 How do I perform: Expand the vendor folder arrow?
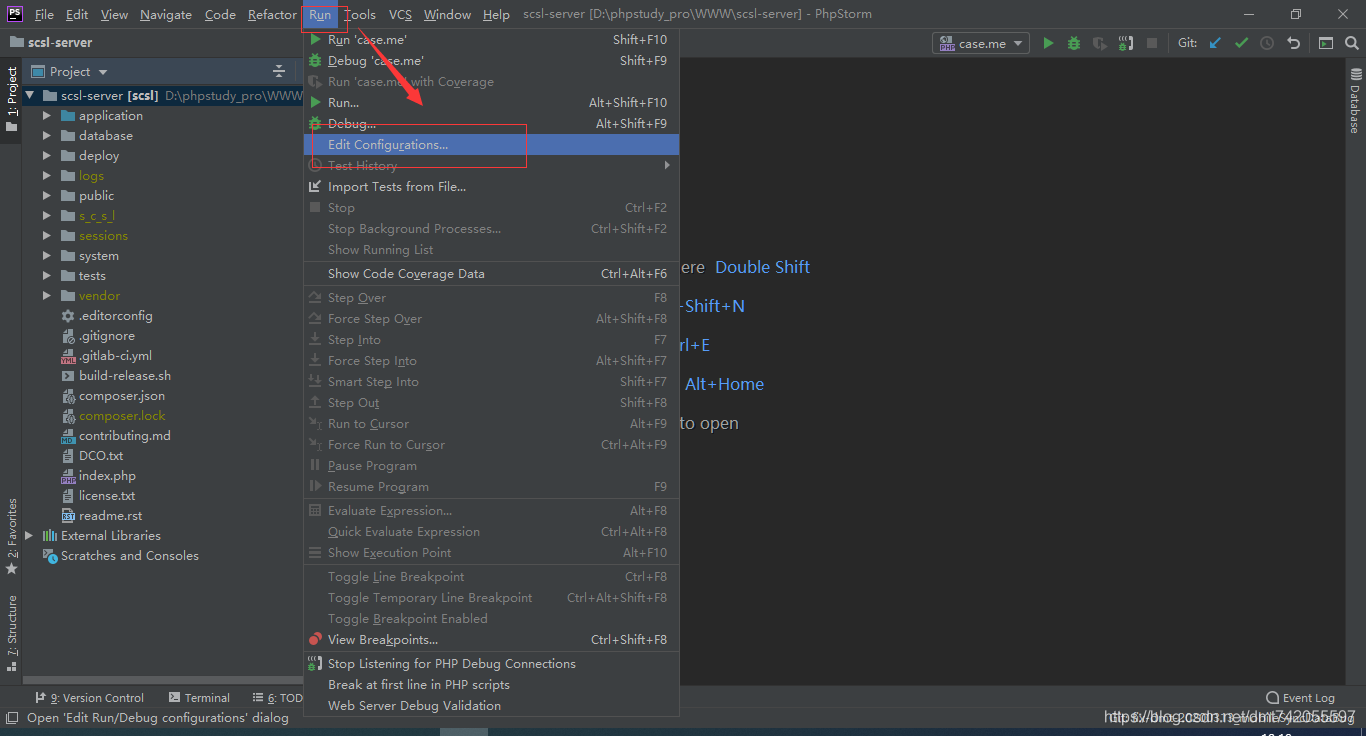[46, 296]
